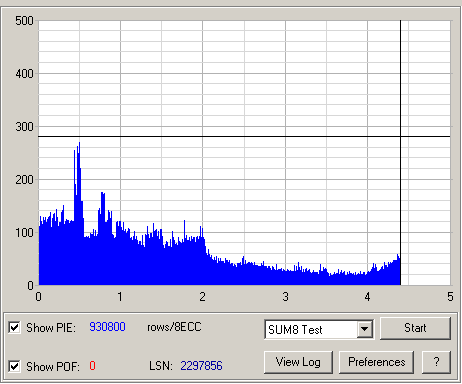This screenshot has width=462, height=384.
Task: Open the Preferences dialog button
Action: coord(376,362)
